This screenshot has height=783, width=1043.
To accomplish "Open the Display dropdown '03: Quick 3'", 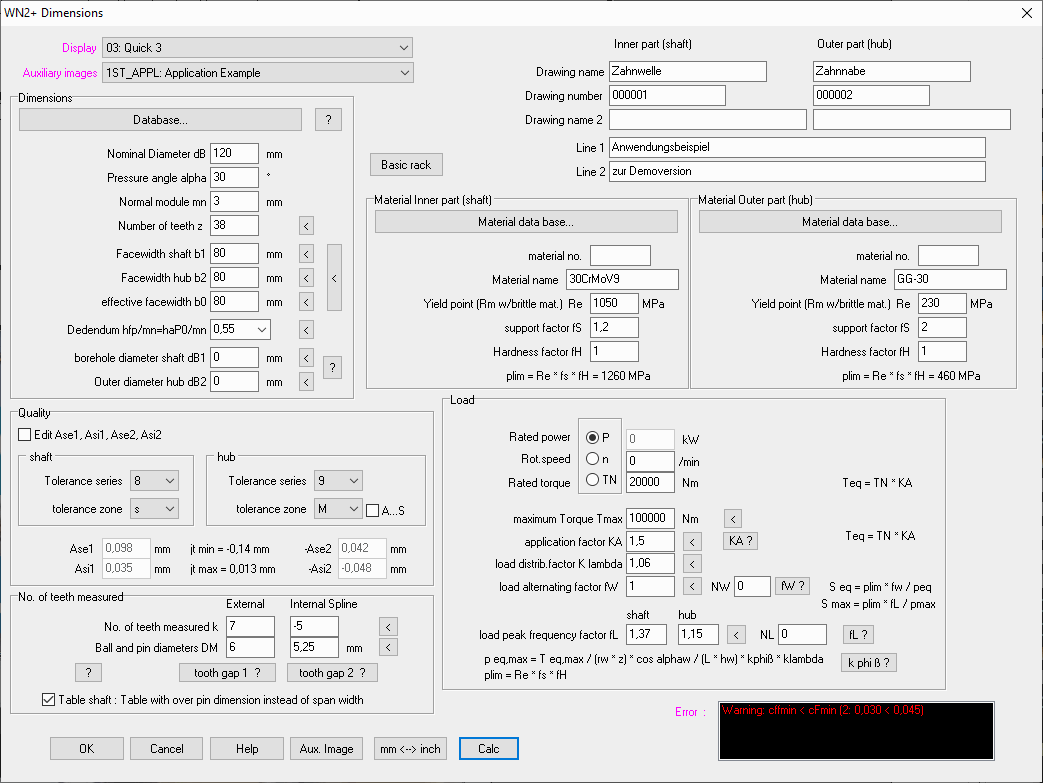I will 258,47.
